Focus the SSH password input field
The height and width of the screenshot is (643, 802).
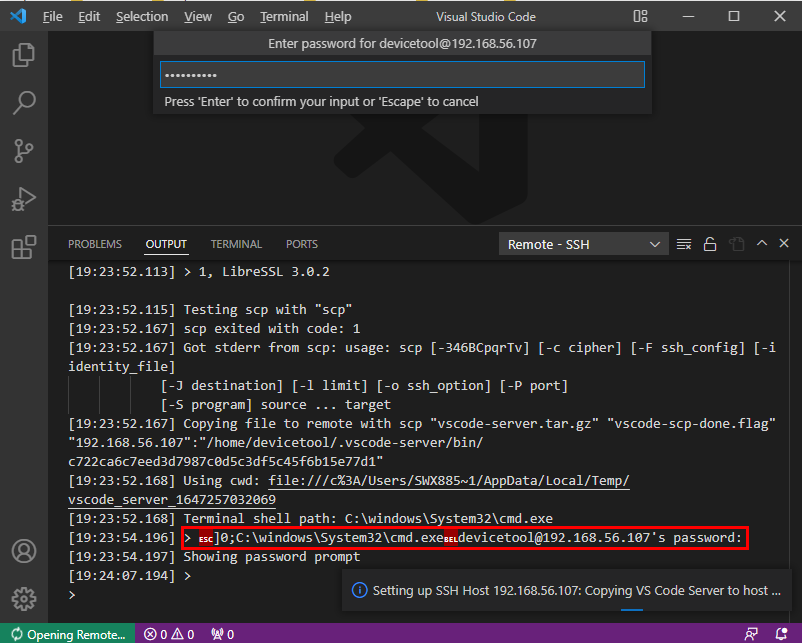coord(403,75)
